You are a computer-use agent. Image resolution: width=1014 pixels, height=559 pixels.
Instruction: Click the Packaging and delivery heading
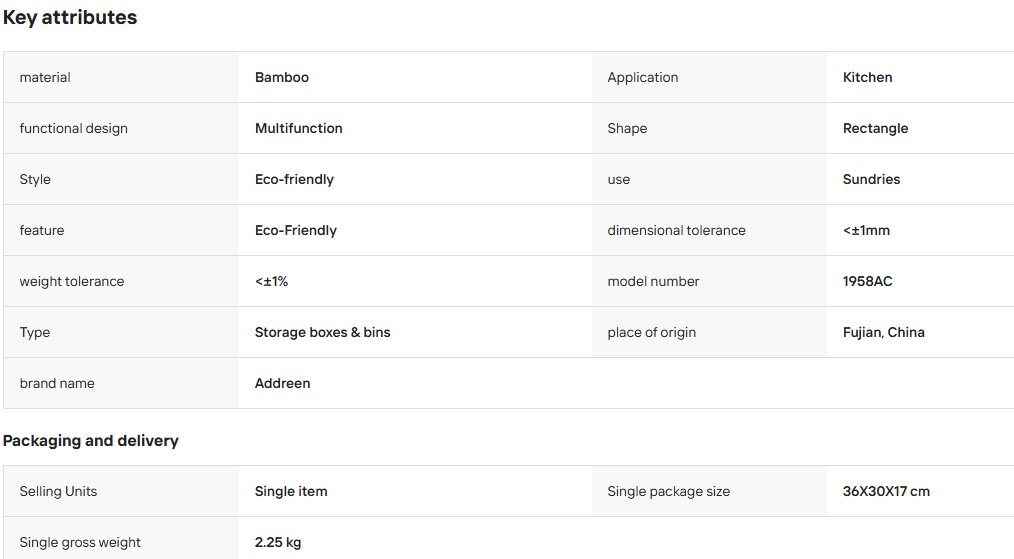click(91, 441)
